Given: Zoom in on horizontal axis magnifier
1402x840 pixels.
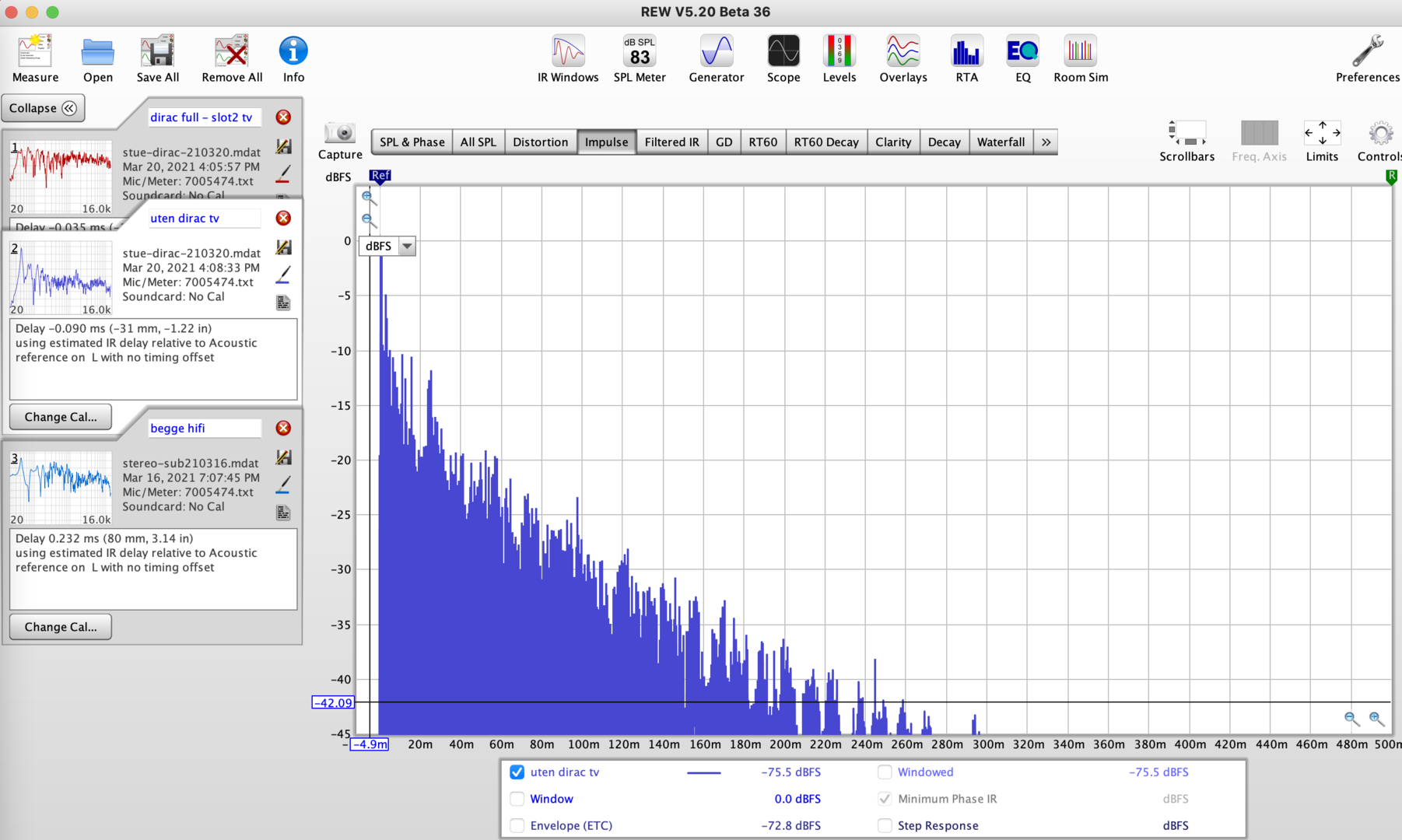Looking at the screenshot, I should 1376,719.
